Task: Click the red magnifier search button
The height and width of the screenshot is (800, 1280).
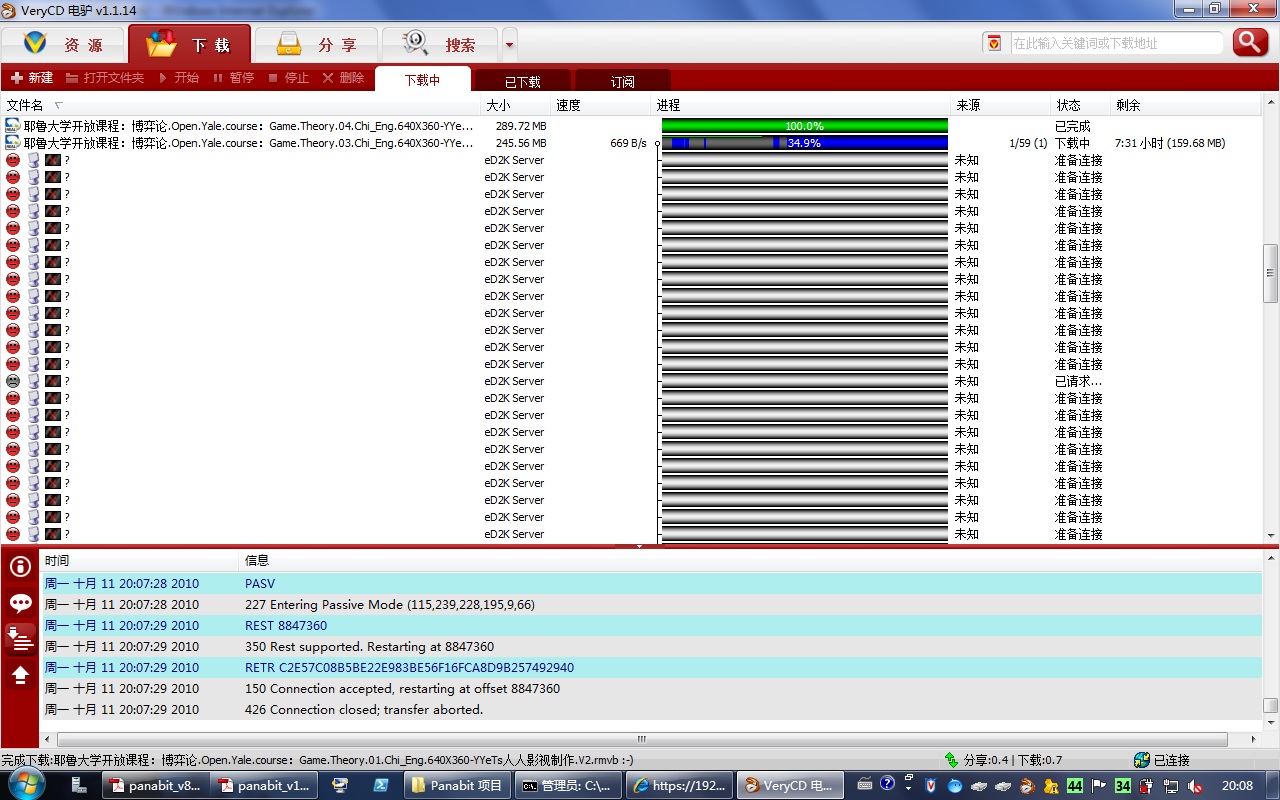Action: pos(1250,42)
